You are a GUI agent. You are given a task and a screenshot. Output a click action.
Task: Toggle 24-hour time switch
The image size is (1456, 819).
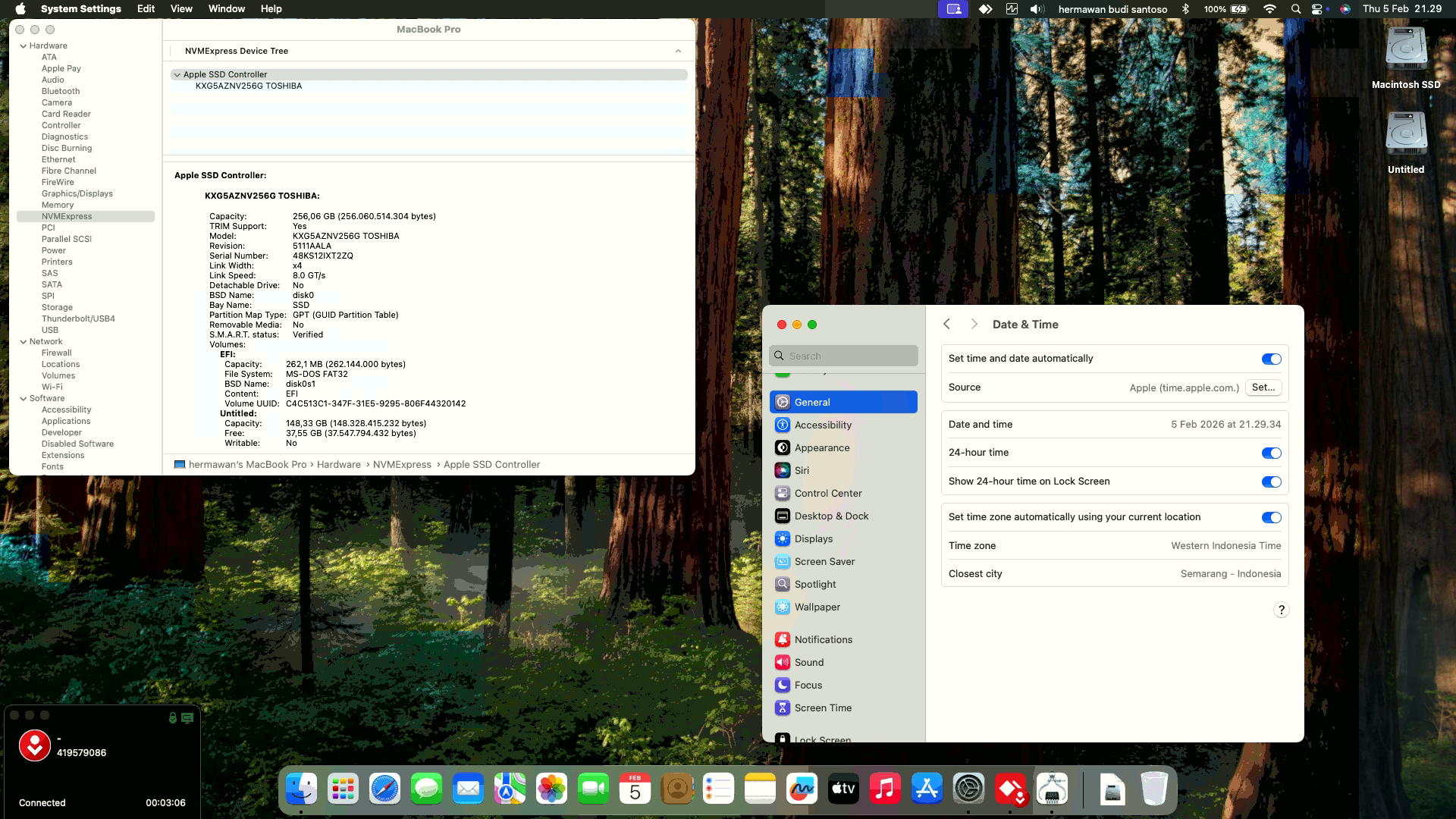point(1271,453)
